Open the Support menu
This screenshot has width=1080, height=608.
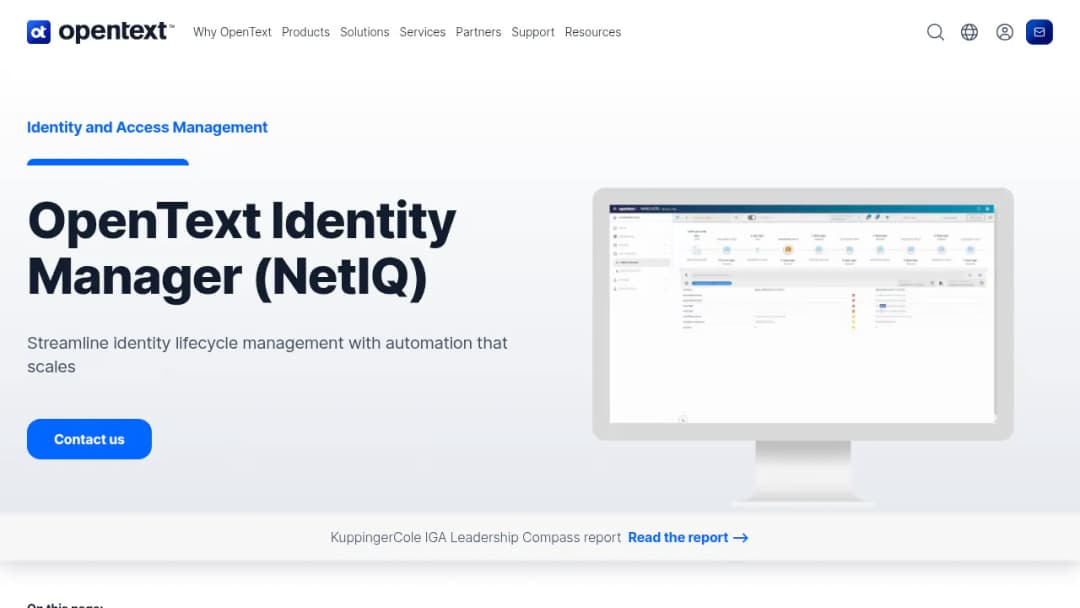point(532,32)
